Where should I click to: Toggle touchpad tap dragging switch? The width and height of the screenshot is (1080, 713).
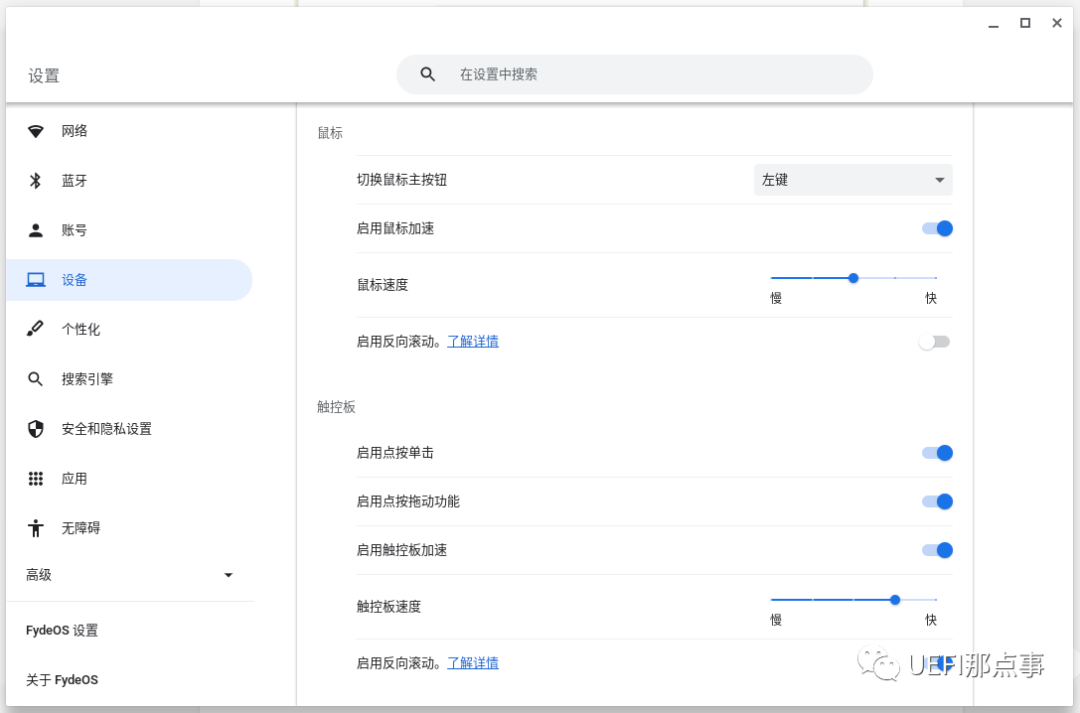tap(937, 502)
